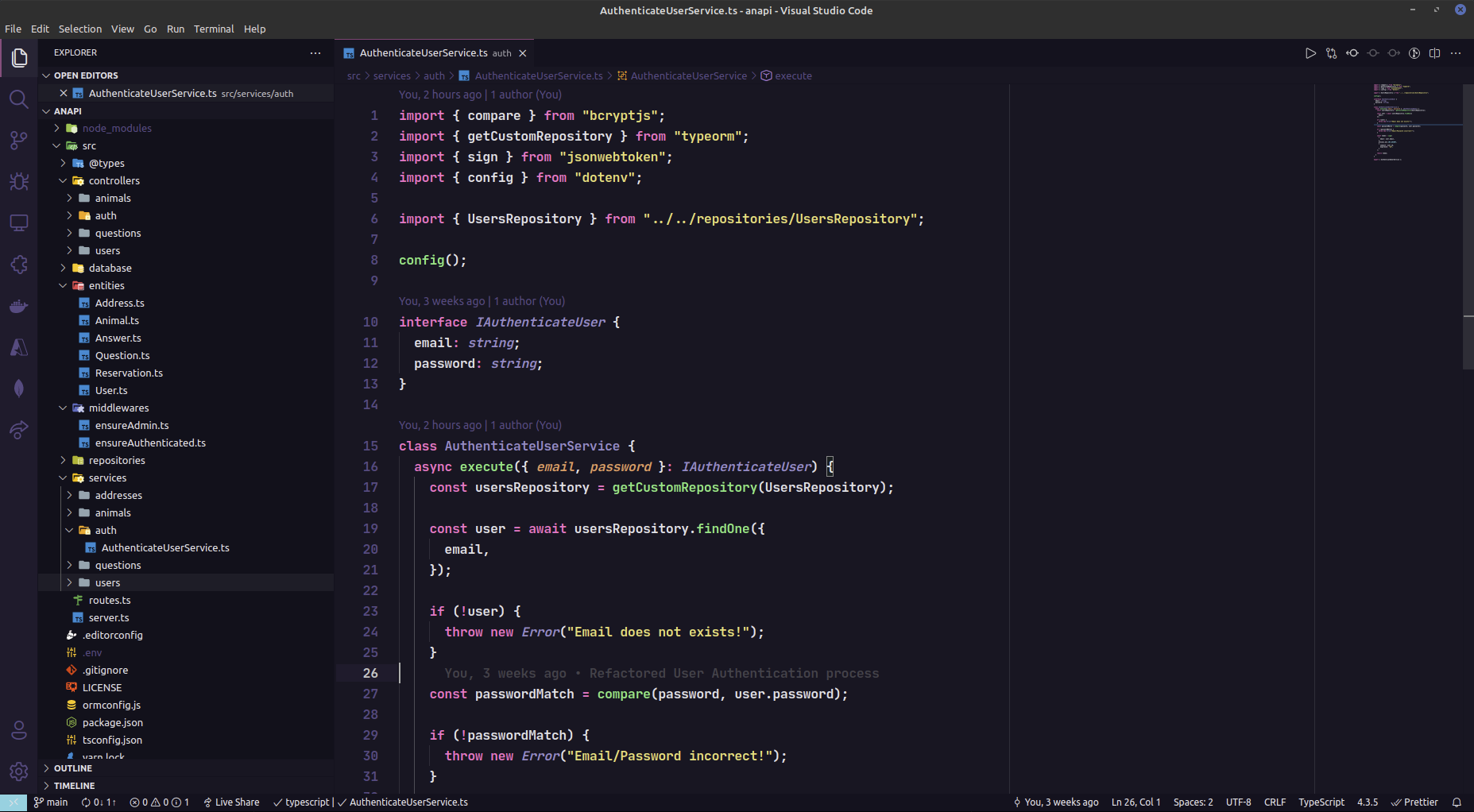Open User.ts in entities
The width and height of the screenshot is (1474, 812).
pyautogui.click(x=186, y=390)
